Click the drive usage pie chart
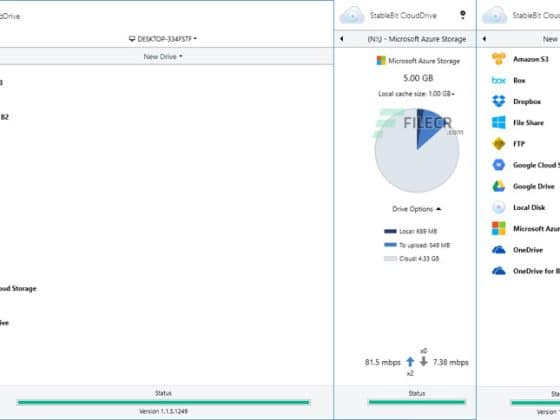 417,150
